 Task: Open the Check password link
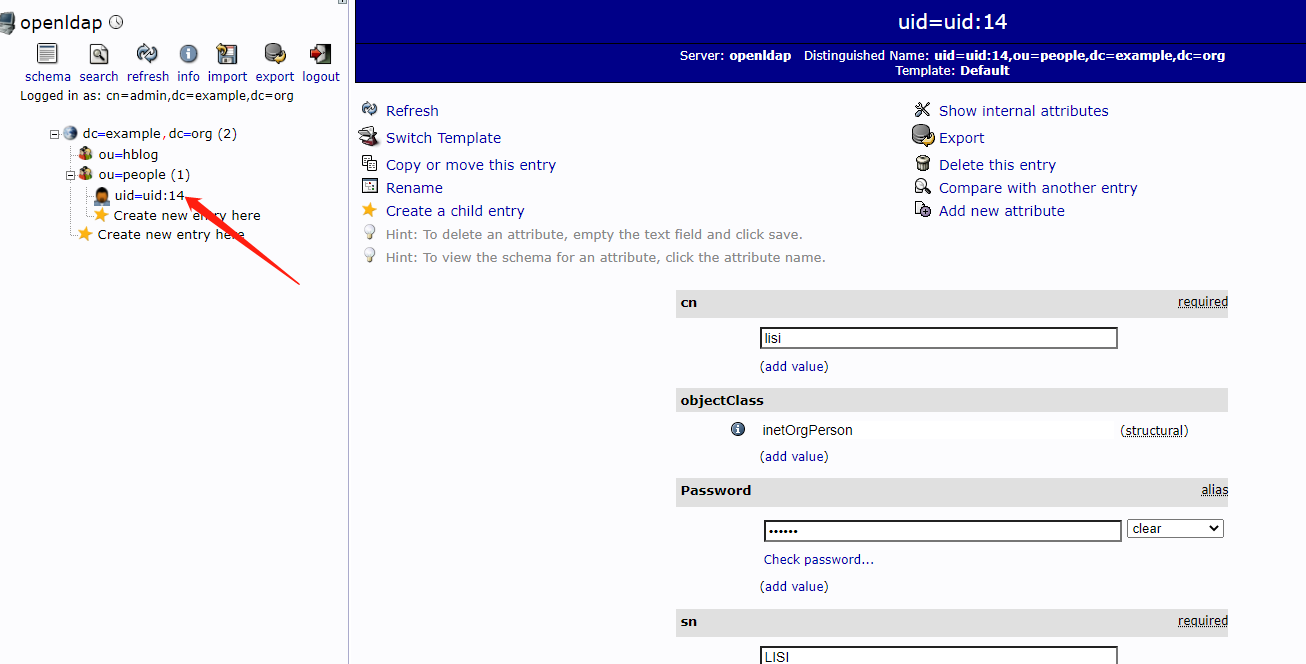(x=818, y=559)
